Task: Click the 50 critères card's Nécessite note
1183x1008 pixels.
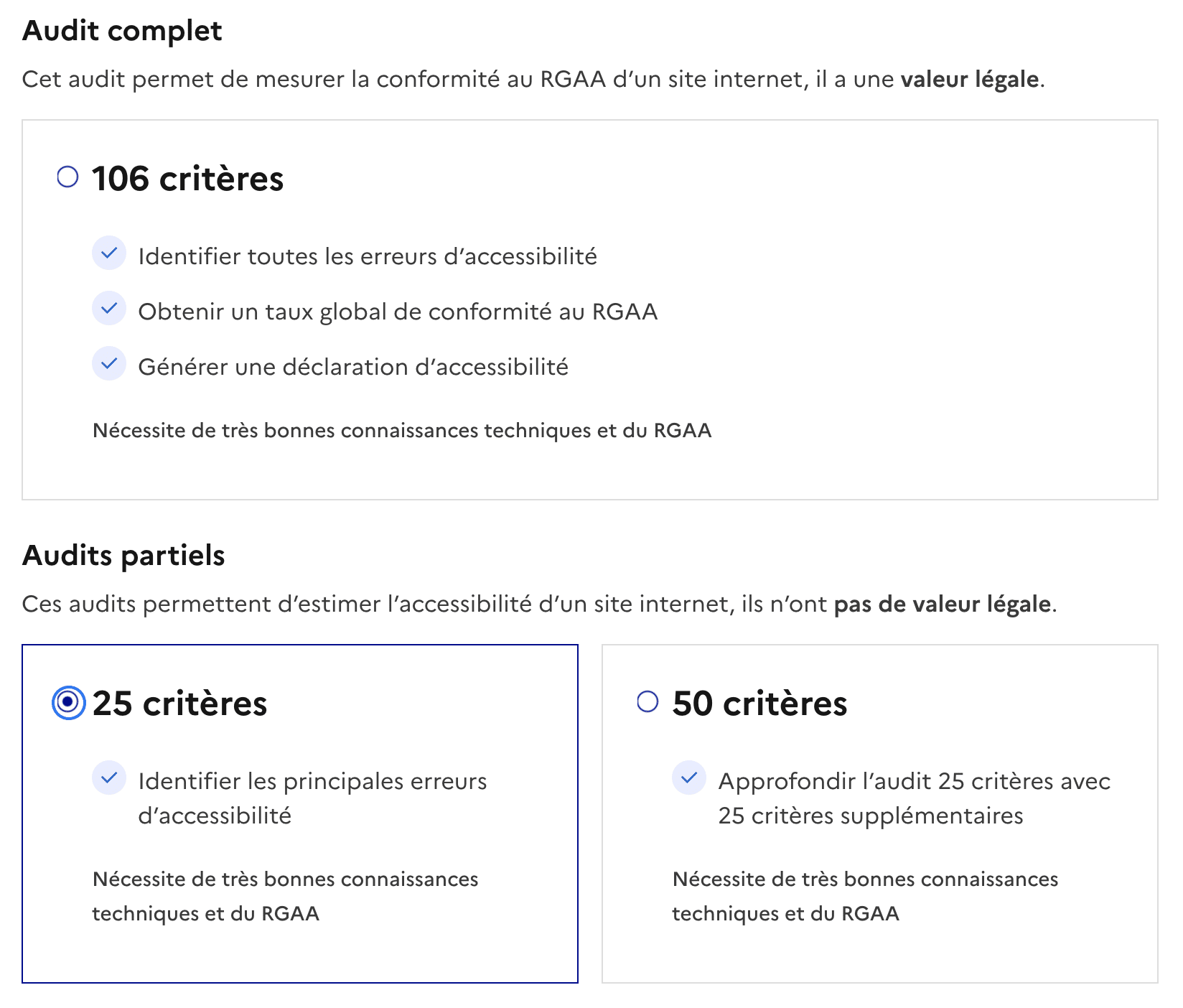Action: coord(865,896)
